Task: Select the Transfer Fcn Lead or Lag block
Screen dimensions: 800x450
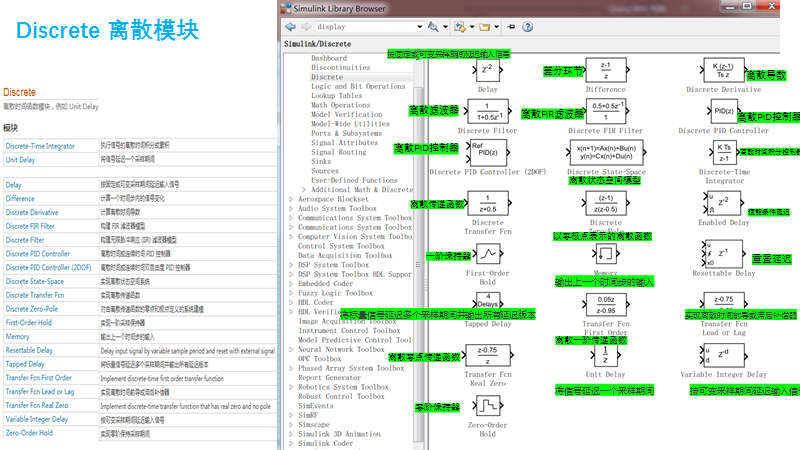Action: pyautogui.click(x=723, y=301)
